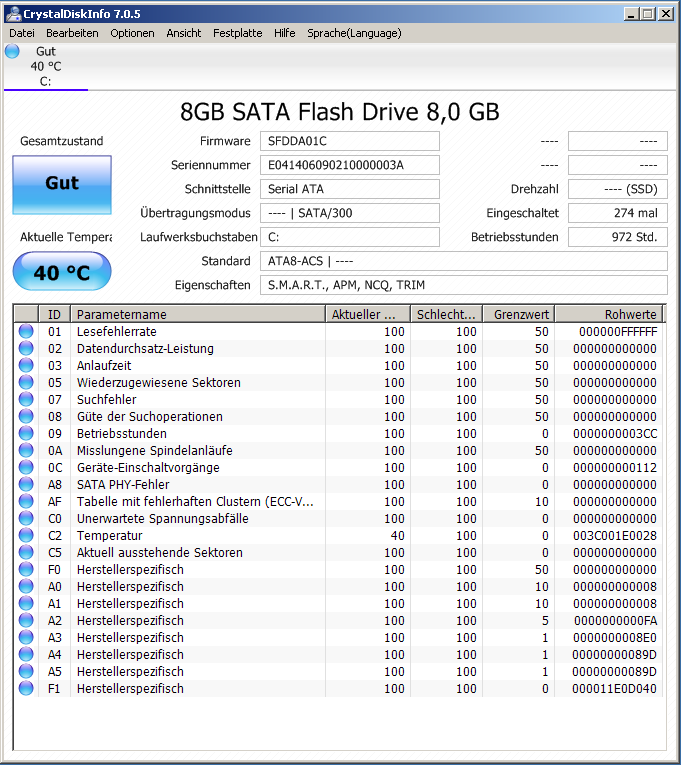Viewport: 681px width, 765px height.
Task: Click the status orb for Datendurchsatz-Leistung
Action: [x=26, y=348]
